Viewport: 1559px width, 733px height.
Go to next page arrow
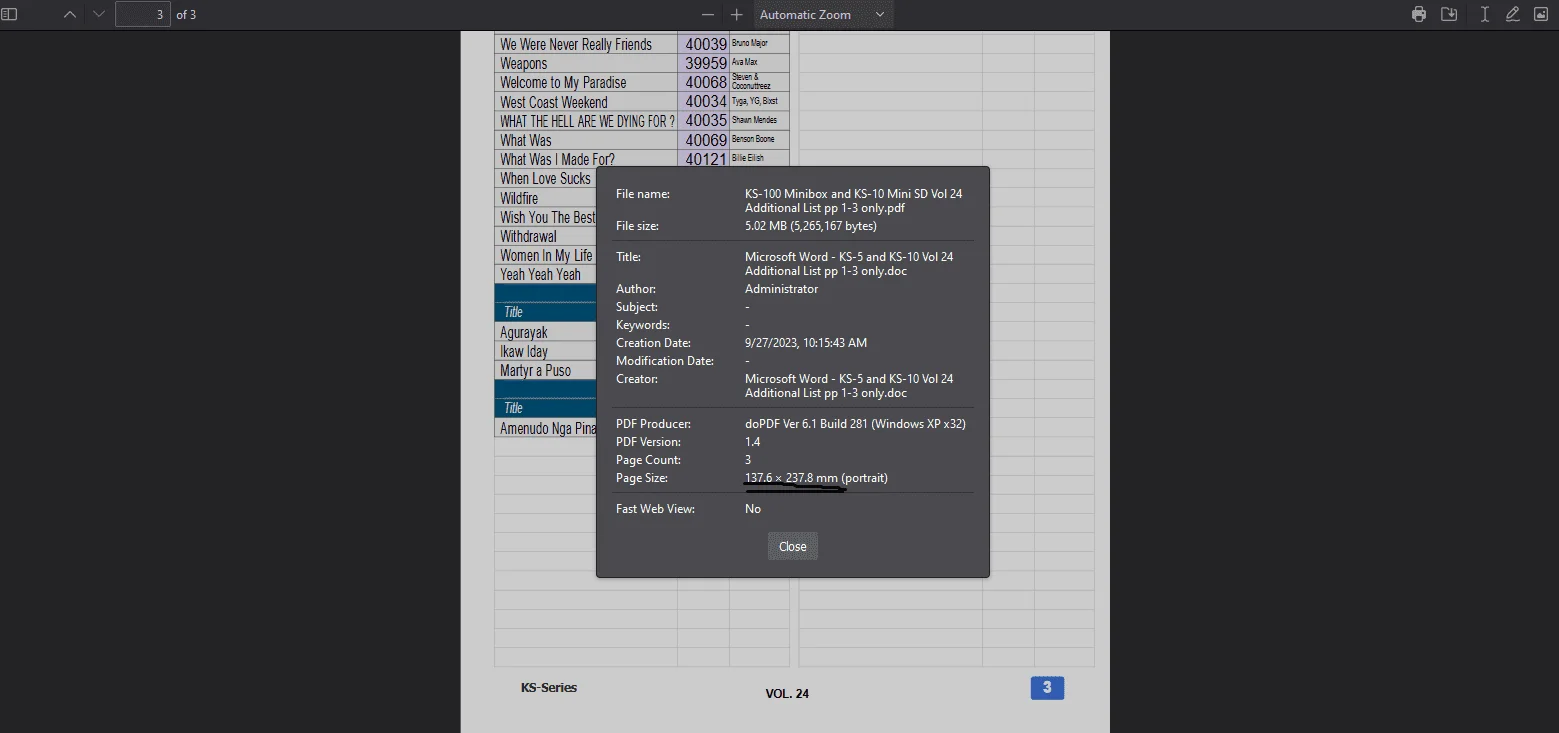pyautogui.click(x=98, y=15)
